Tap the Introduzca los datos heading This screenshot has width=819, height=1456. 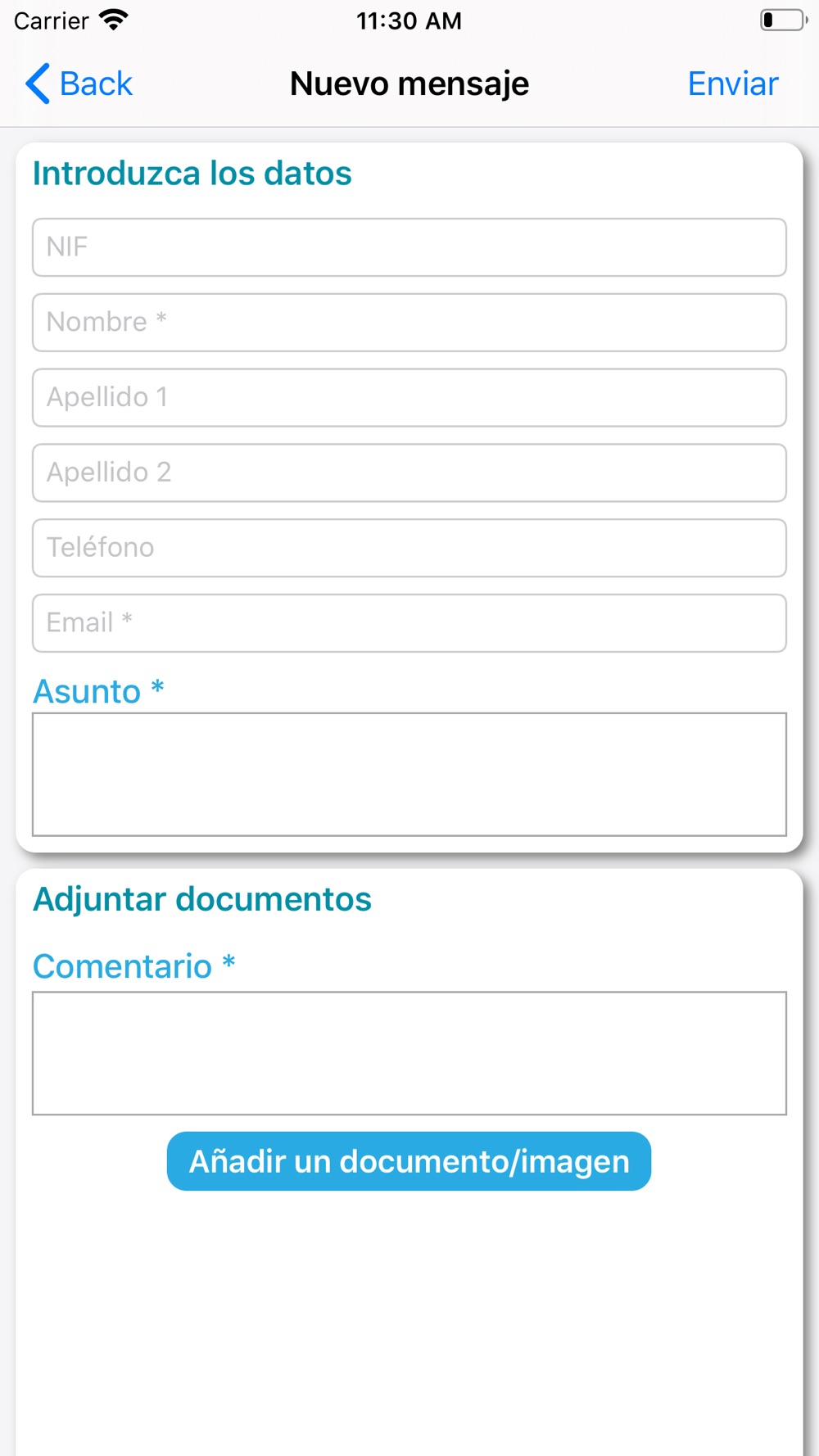click(x=192, y=174)
